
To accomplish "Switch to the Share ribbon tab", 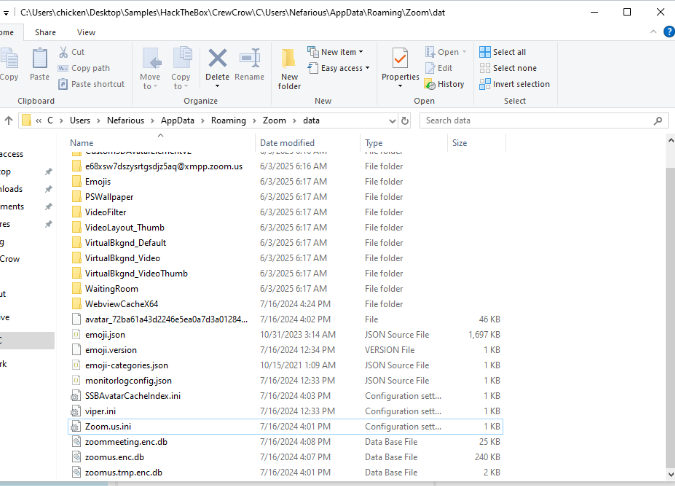I will click(x=45, y=32).
